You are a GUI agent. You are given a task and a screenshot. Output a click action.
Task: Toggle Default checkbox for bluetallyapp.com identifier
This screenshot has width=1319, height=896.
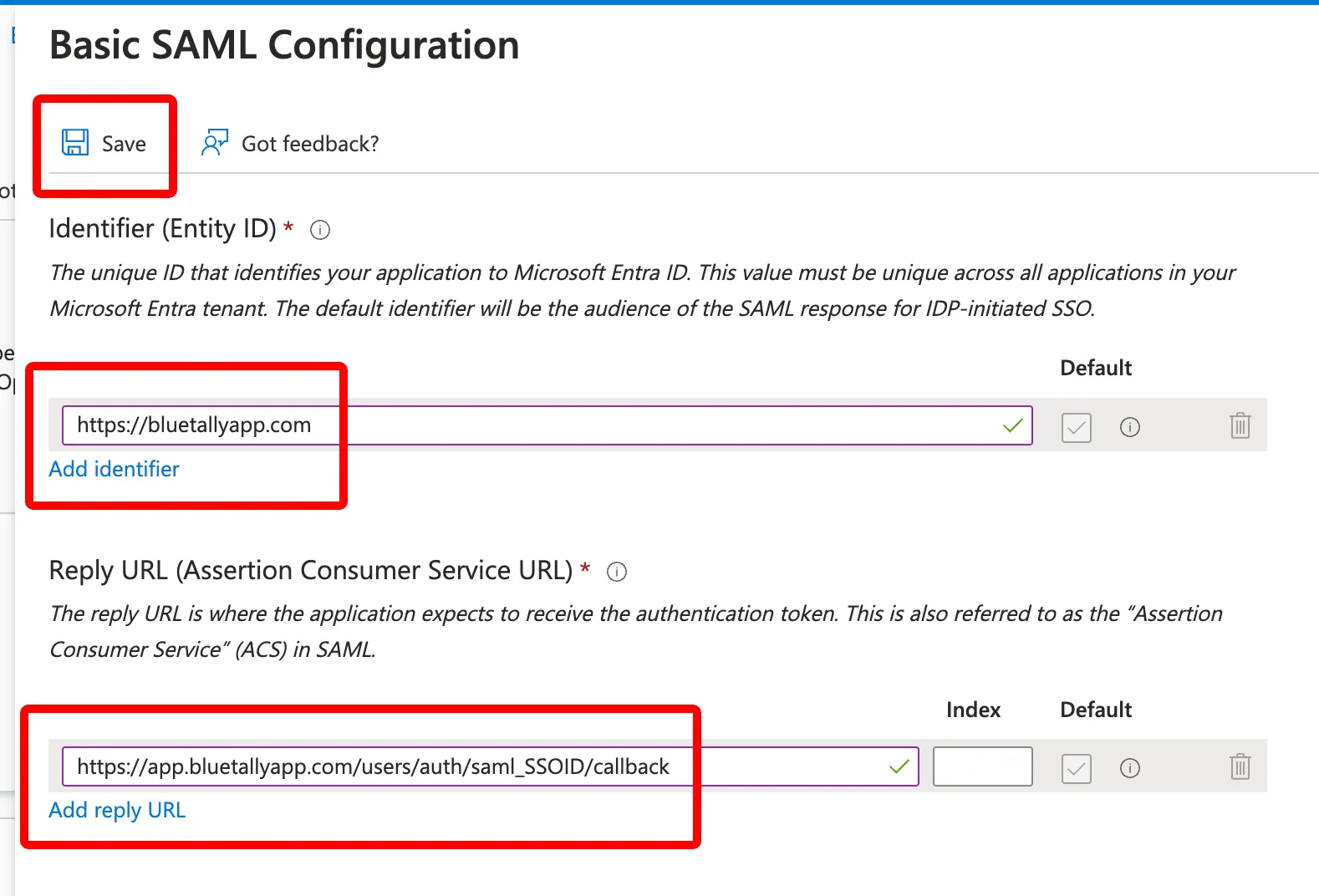coord(1077,427)
